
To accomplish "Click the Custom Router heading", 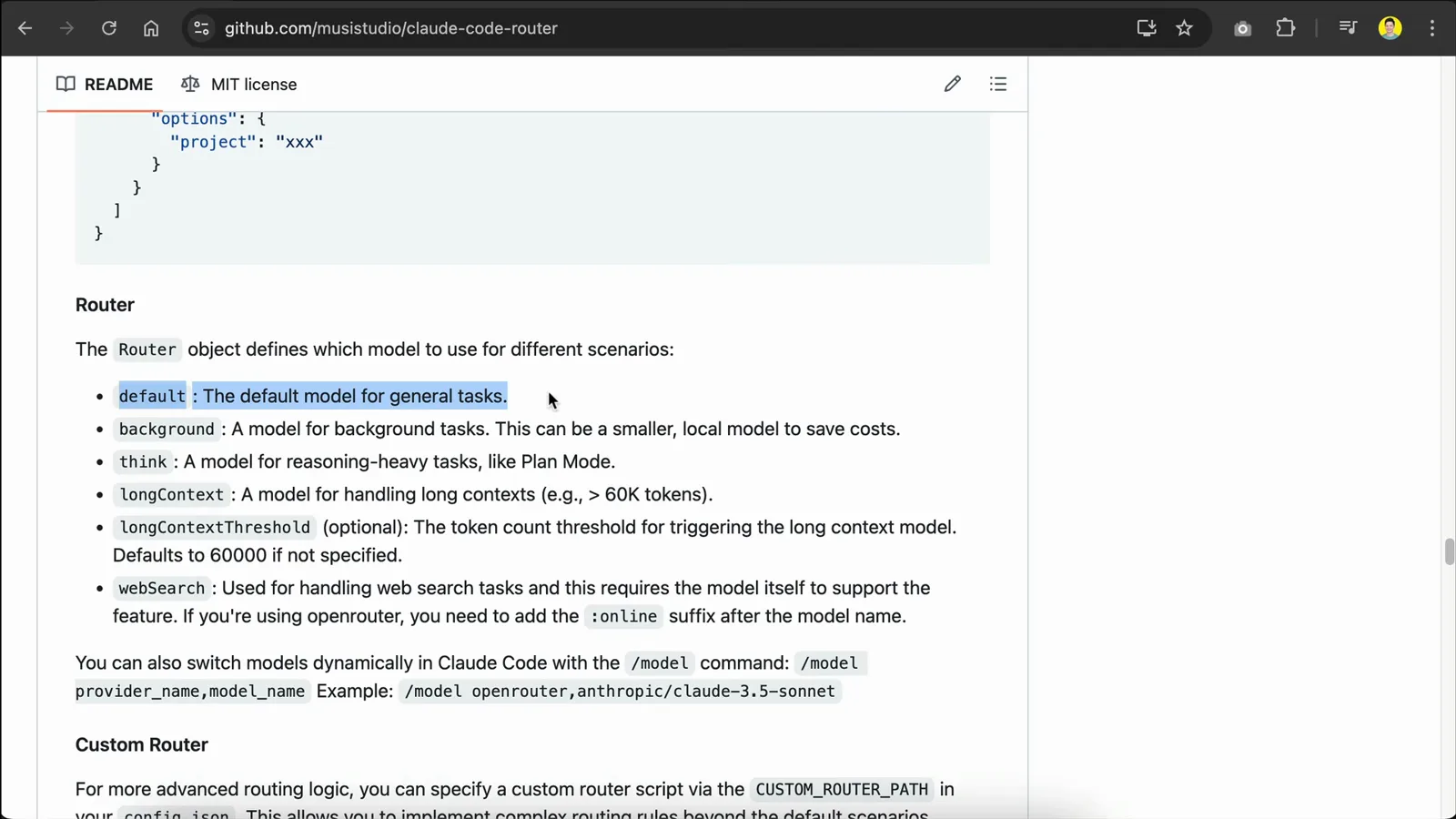I will [142, 744].
